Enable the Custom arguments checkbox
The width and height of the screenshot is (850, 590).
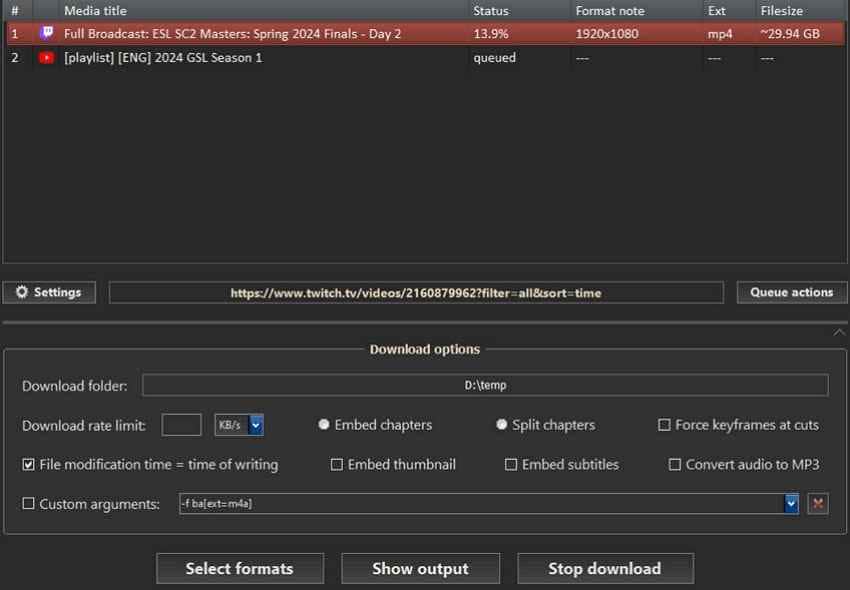(x=28, y=504)
